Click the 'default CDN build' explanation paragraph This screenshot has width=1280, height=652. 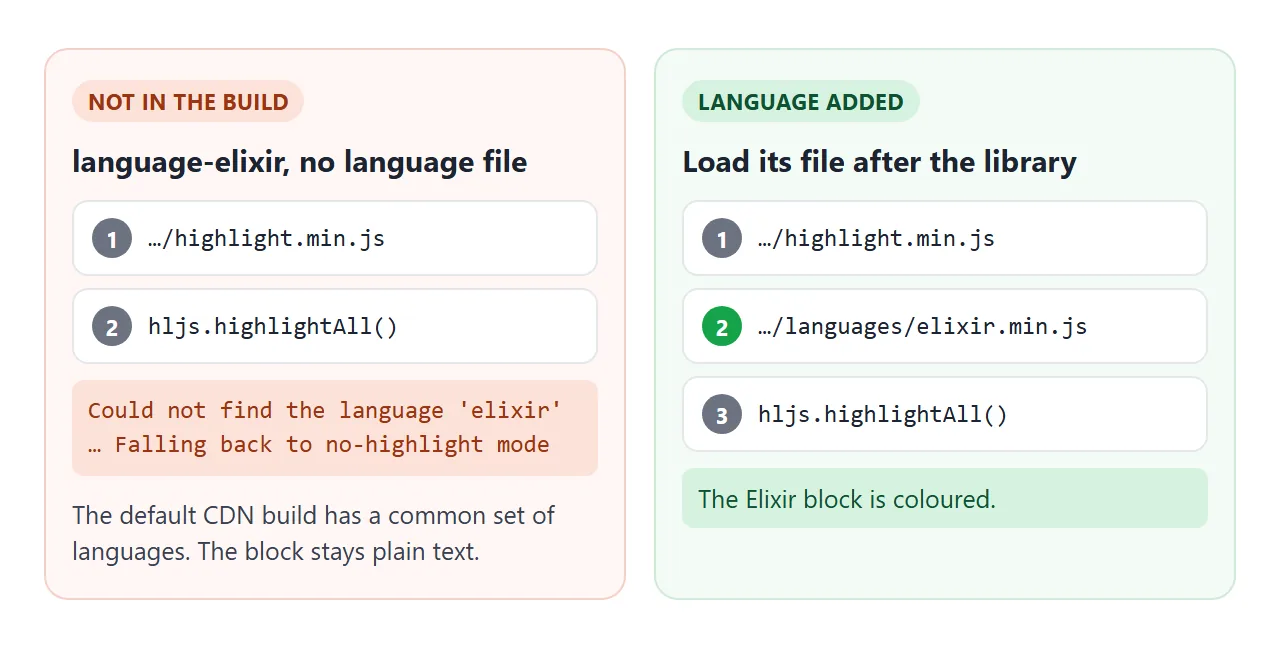[x=314, y=533]
